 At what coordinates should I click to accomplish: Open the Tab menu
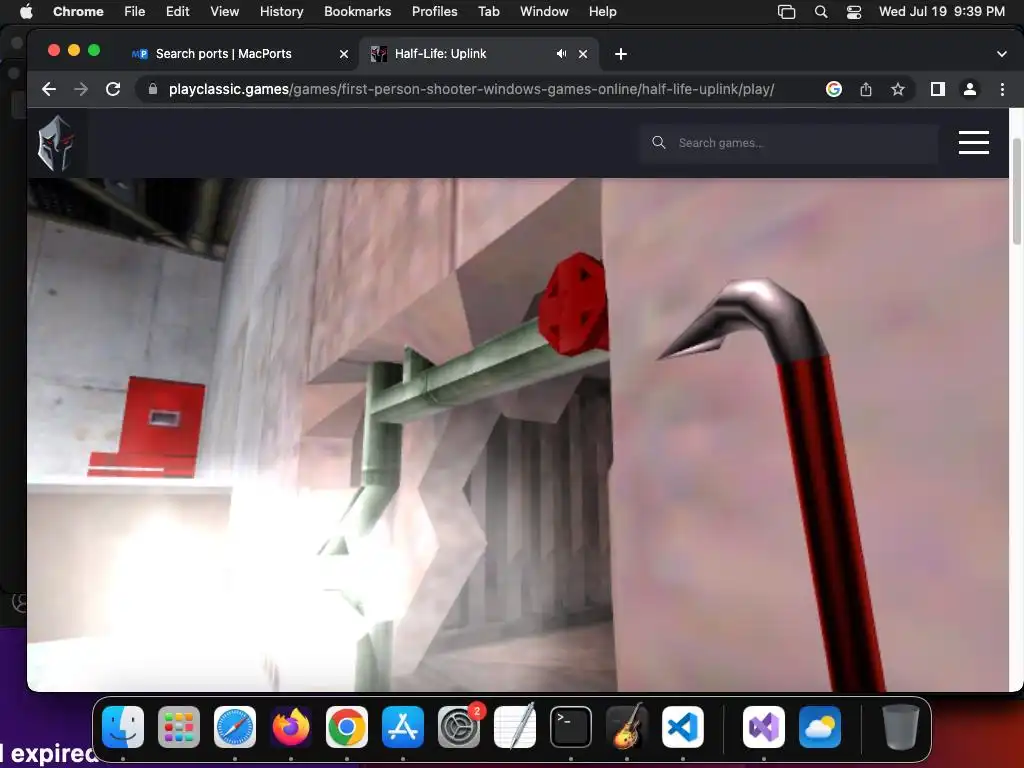click(x=488, y=11)
